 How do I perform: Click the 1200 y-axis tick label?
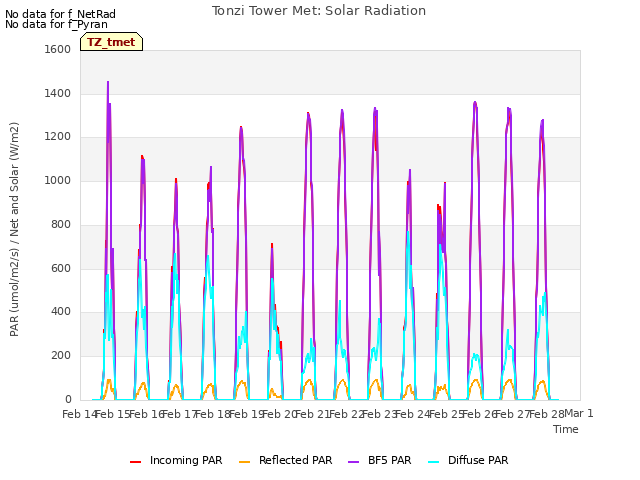(x=58, y=137)
